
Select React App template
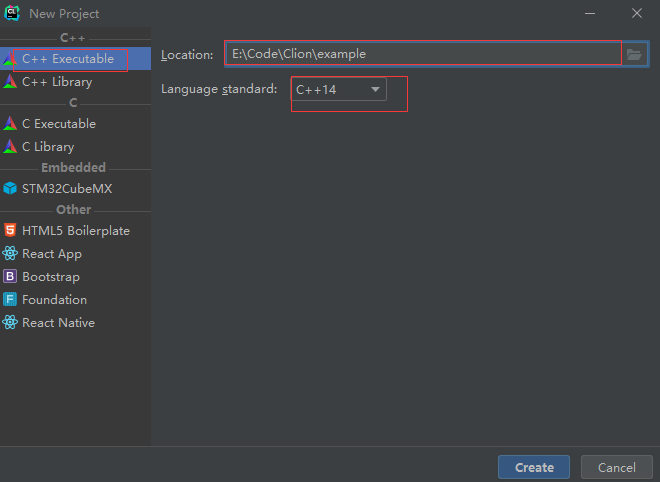point(75,254)
